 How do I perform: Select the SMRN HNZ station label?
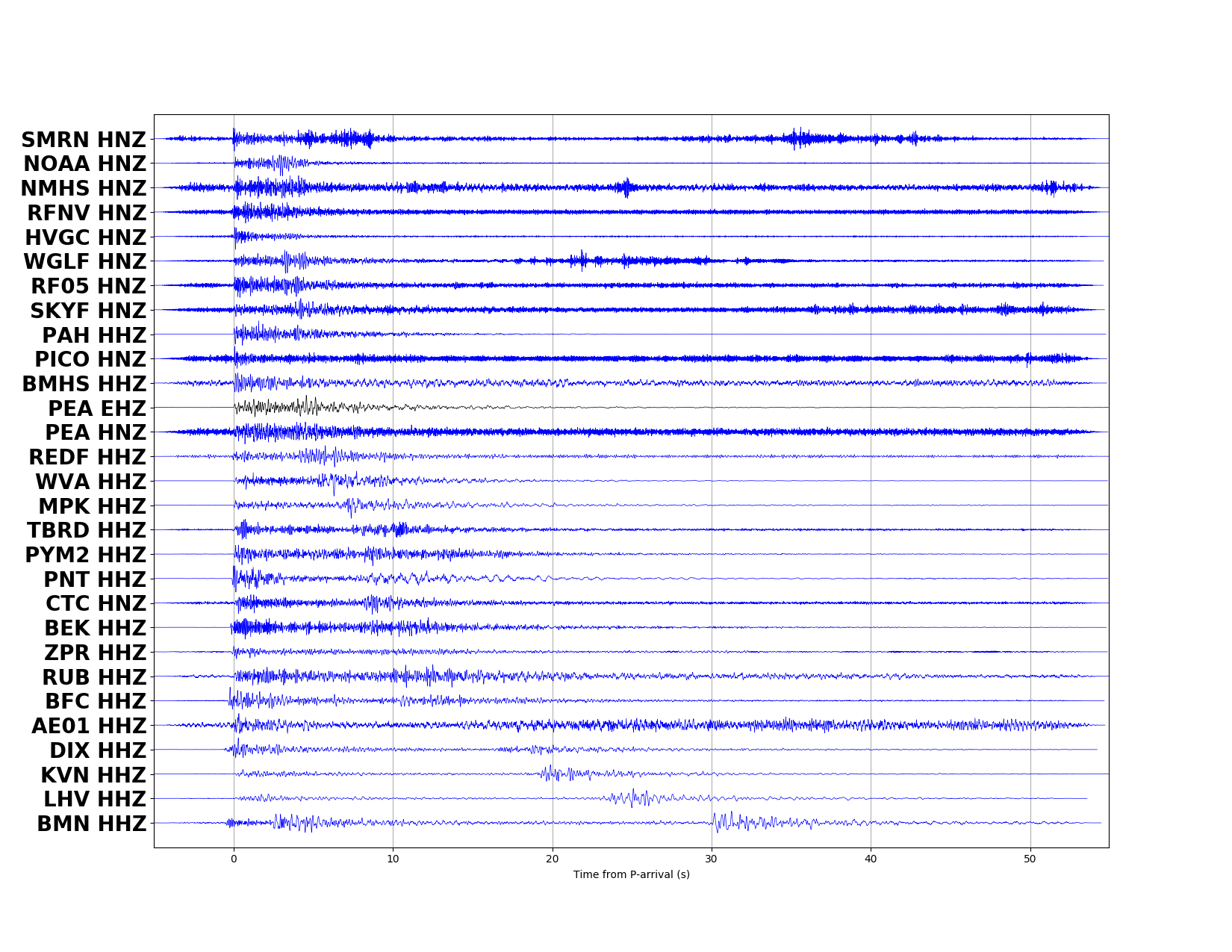[x=84, y=140]
